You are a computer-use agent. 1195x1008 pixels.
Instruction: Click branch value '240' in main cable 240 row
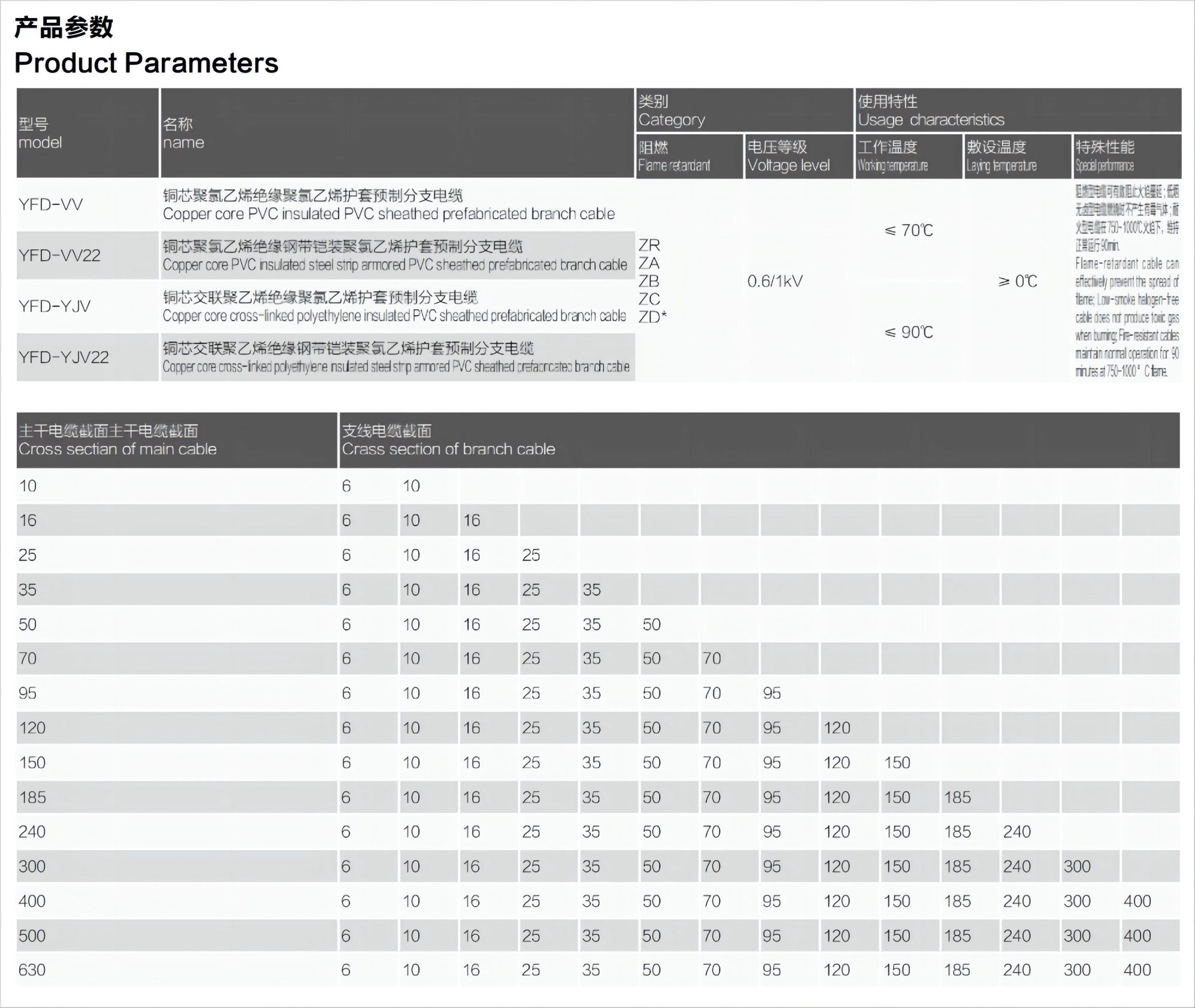tap(1017, 832)
